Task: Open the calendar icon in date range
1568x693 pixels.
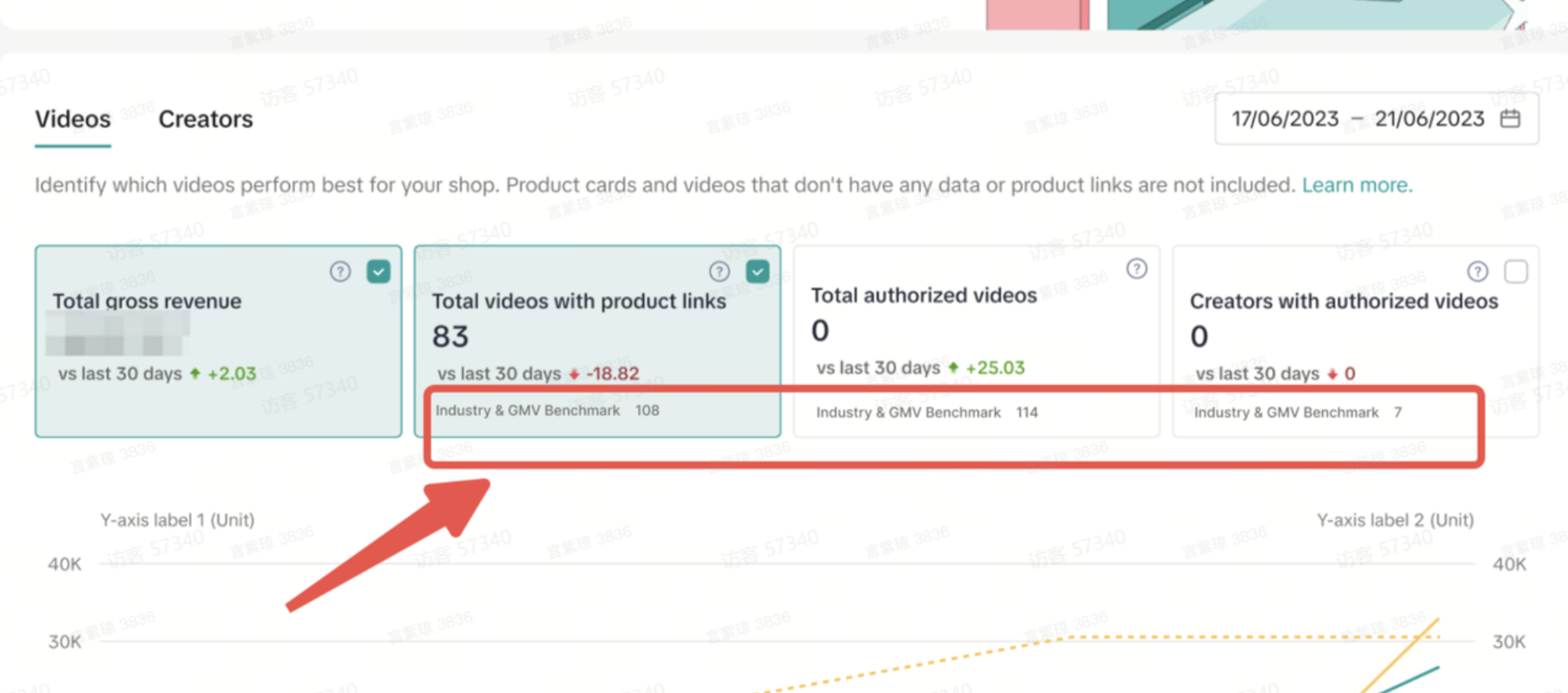Action: click(1510, 118)
